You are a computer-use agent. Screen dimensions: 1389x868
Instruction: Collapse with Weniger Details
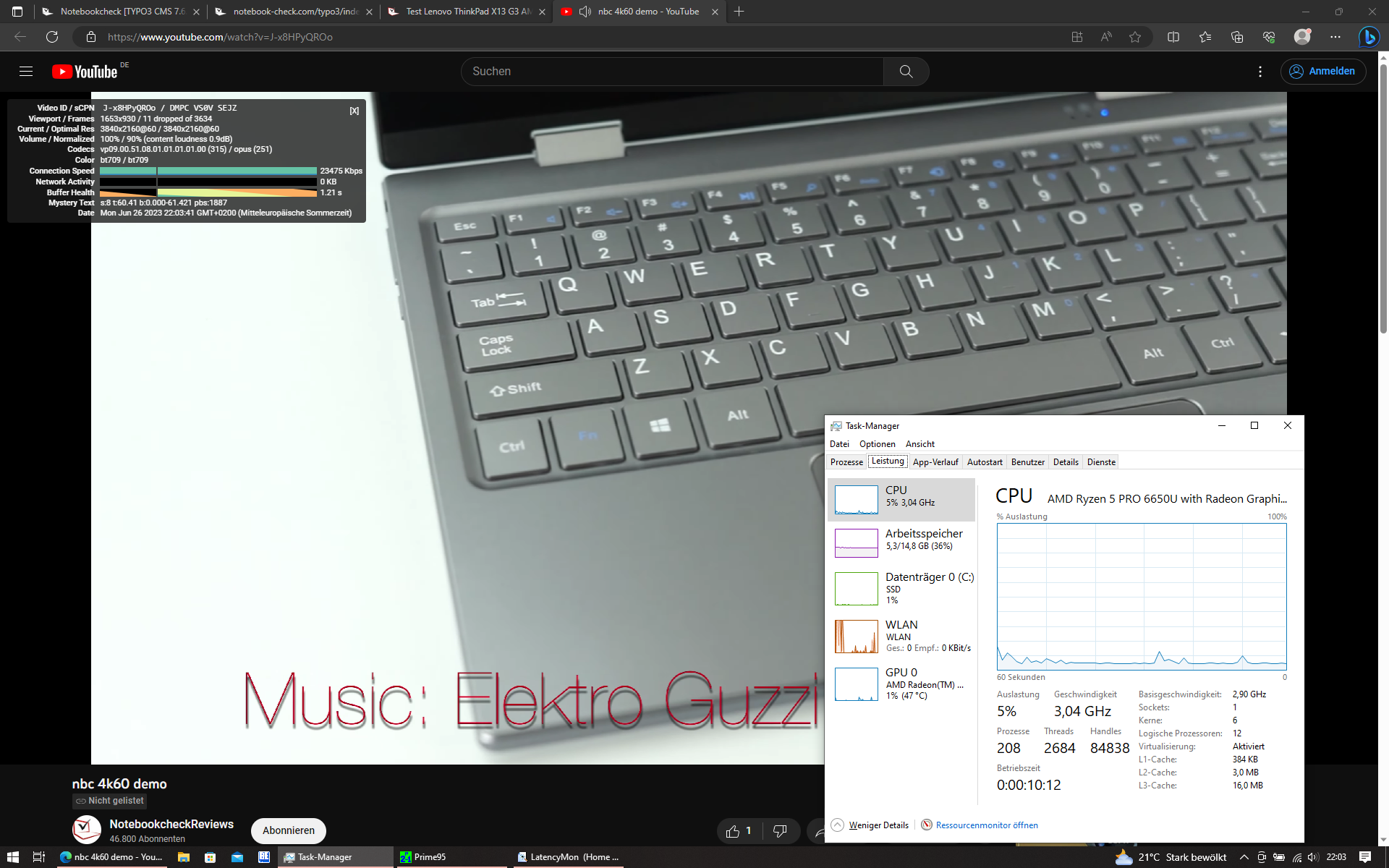(x=870, y=825)
